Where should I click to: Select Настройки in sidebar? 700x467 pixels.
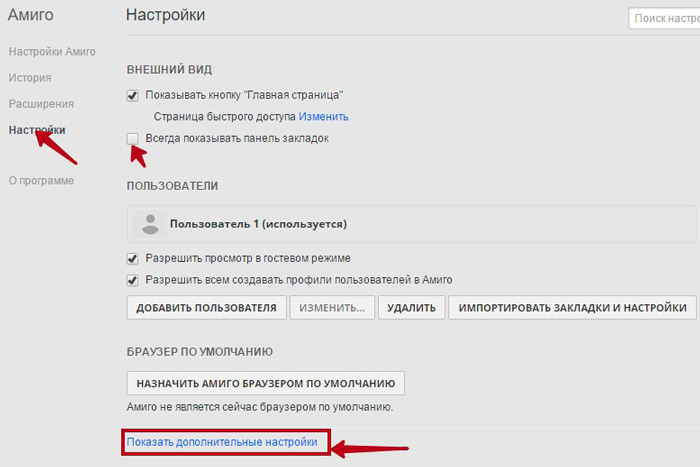37,130
